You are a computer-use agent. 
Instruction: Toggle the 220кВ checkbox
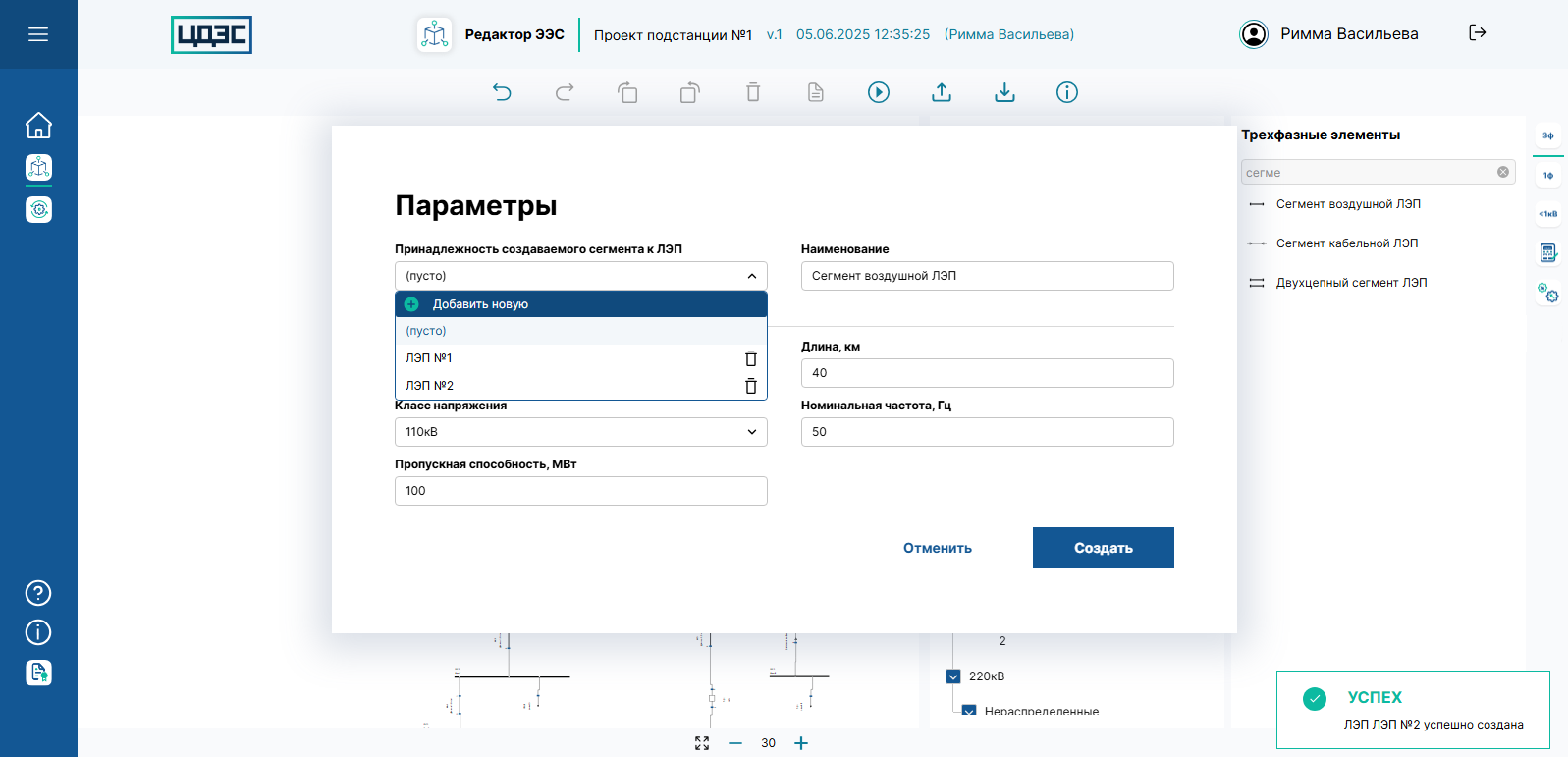(x=953, y=676)
